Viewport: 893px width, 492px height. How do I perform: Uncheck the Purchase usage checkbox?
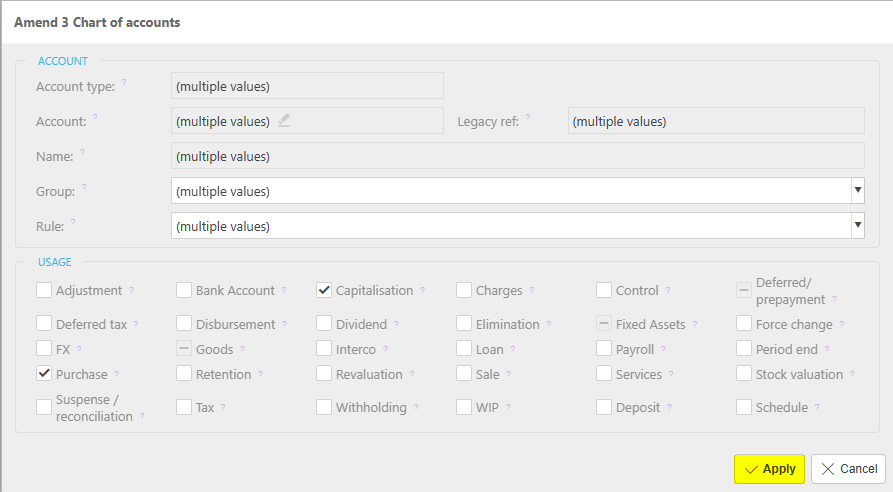(44, 374)
